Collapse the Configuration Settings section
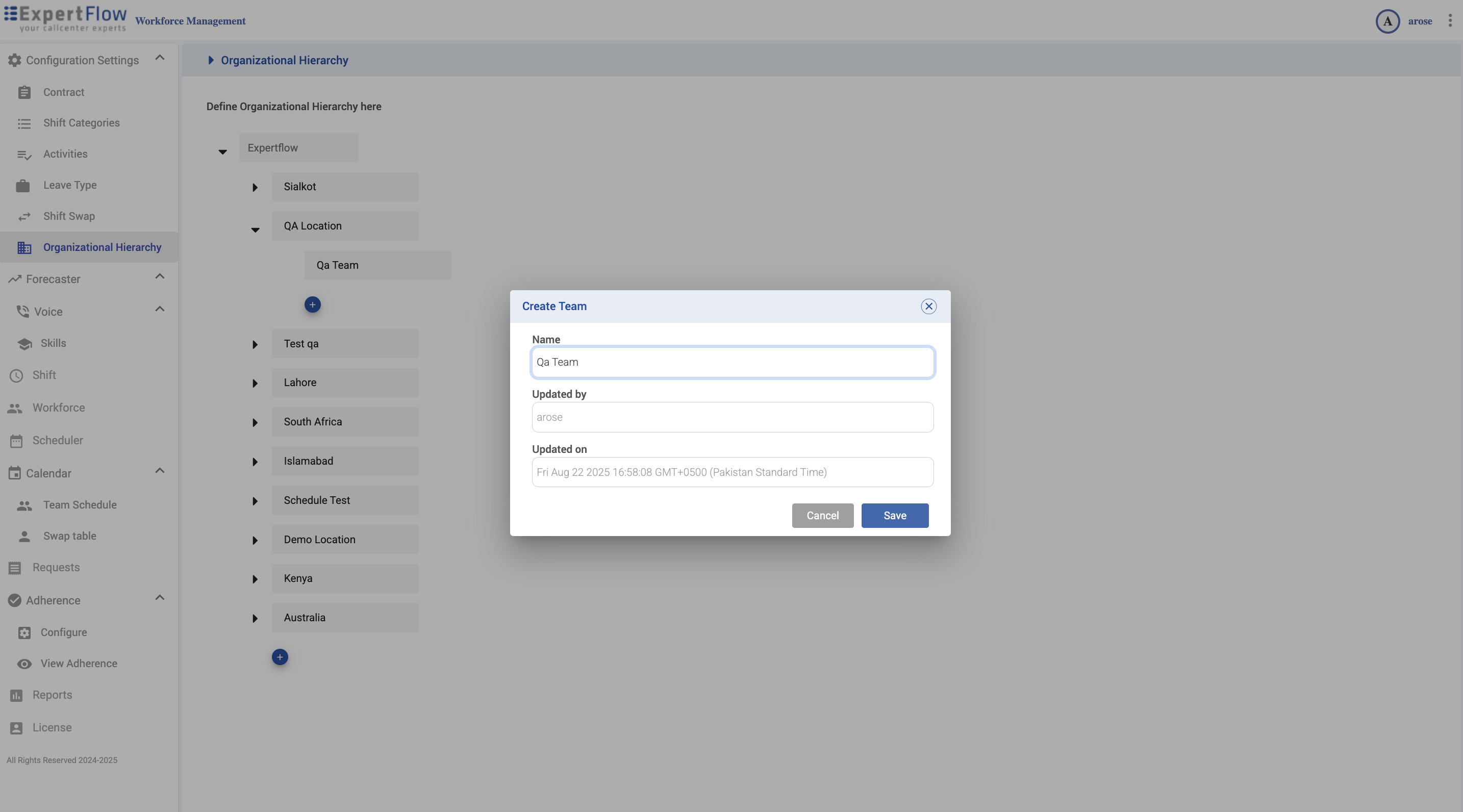This screenshot has height=812, width=1463. [160, 58]
